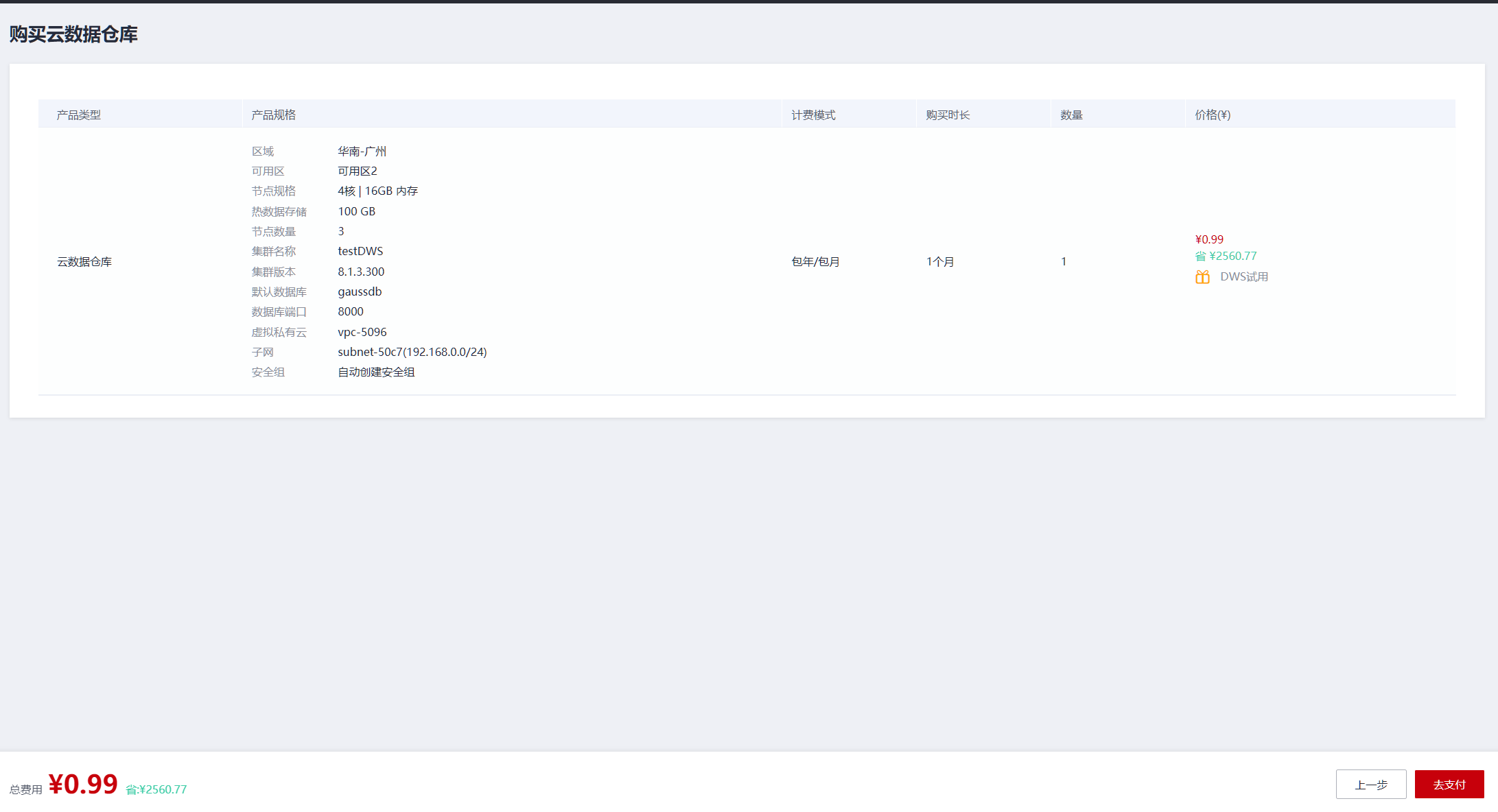This screenshot has width=1498, height=812.
Task: Click the red ¥0.99 total cost
Action: coord(83,785)
